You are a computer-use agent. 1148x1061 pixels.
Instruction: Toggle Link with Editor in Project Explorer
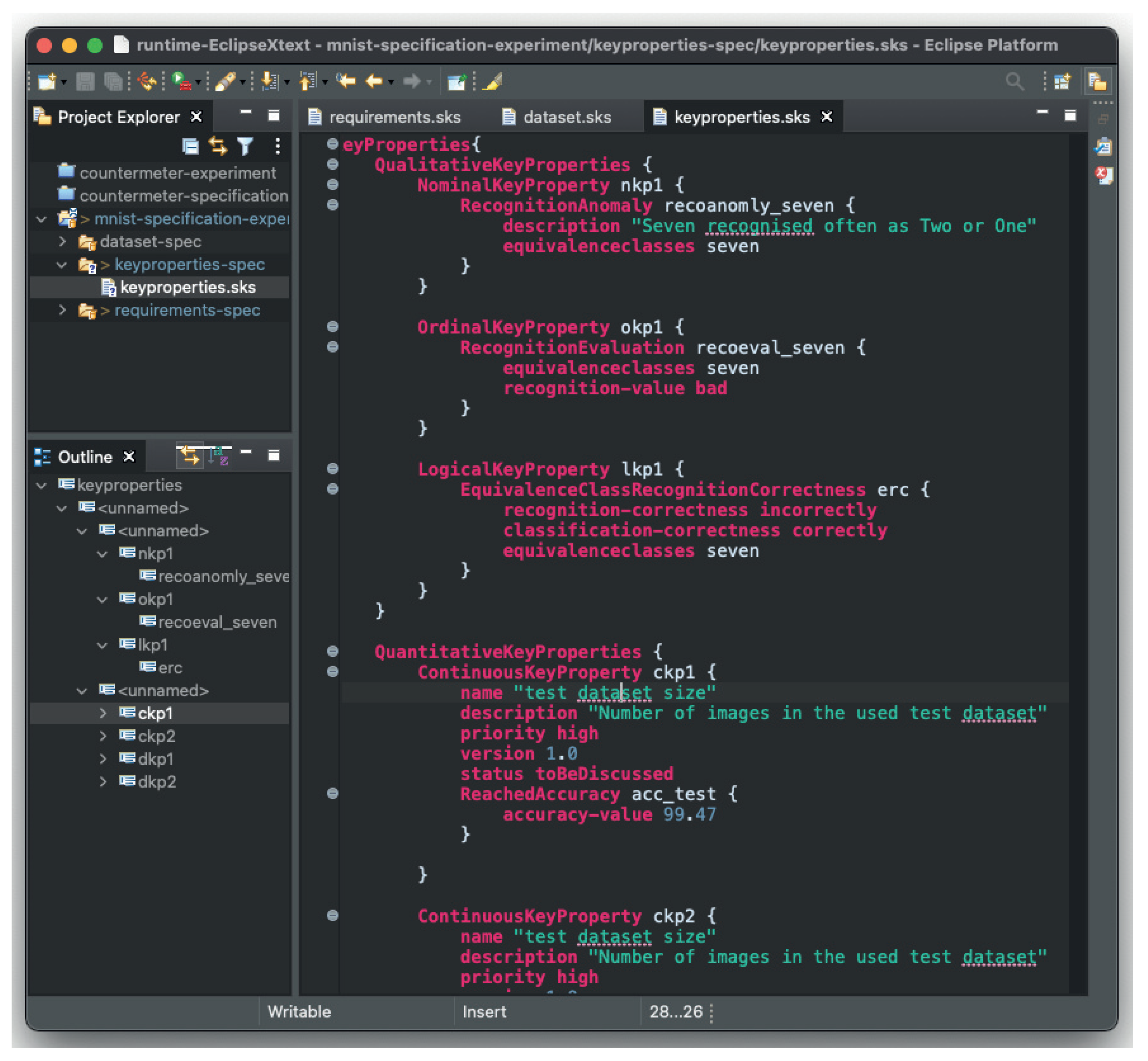point(218,147)
